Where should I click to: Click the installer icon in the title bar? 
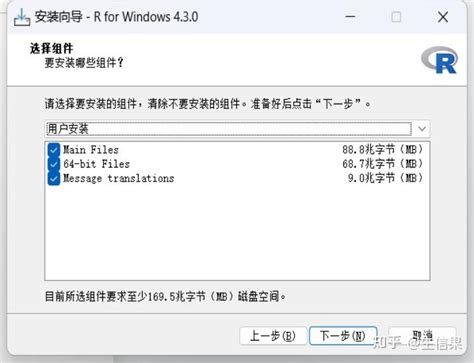click(22, 17)
